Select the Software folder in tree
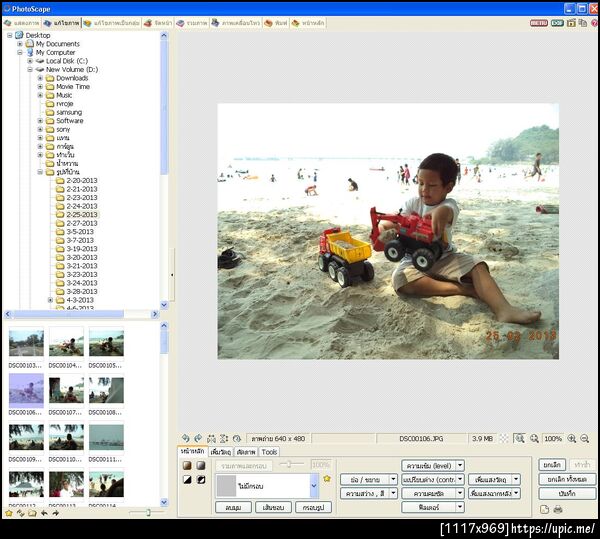Viewport: 600px width, 539px height. (69, 121)
